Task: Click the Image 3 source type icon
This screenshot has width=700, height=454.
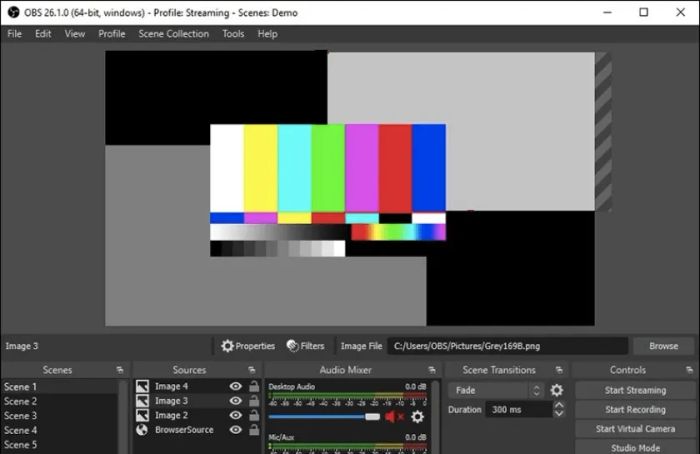Action: coord(142,401)
